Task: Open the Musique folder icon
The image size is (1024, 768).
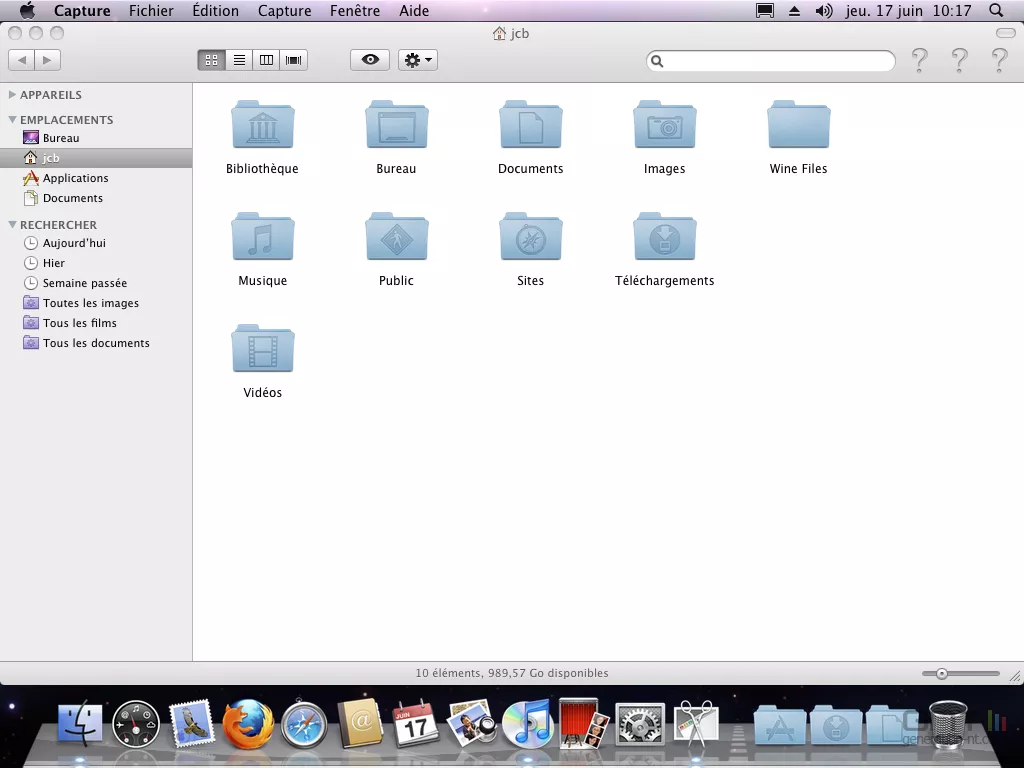Action: coord(262,239)
